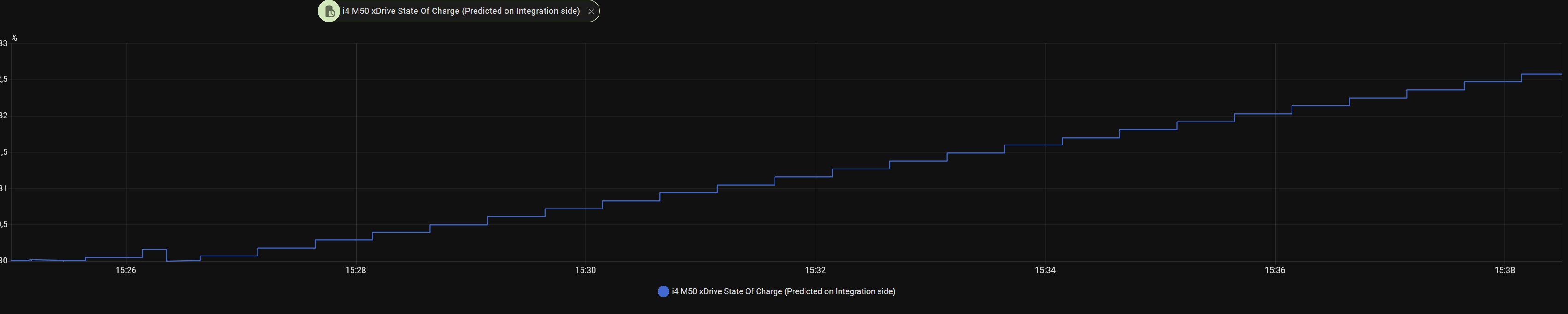Viewport: 1568px width, 314px height.
Task: Click the 15:36 time axis label
Action: coord(1275,270)
